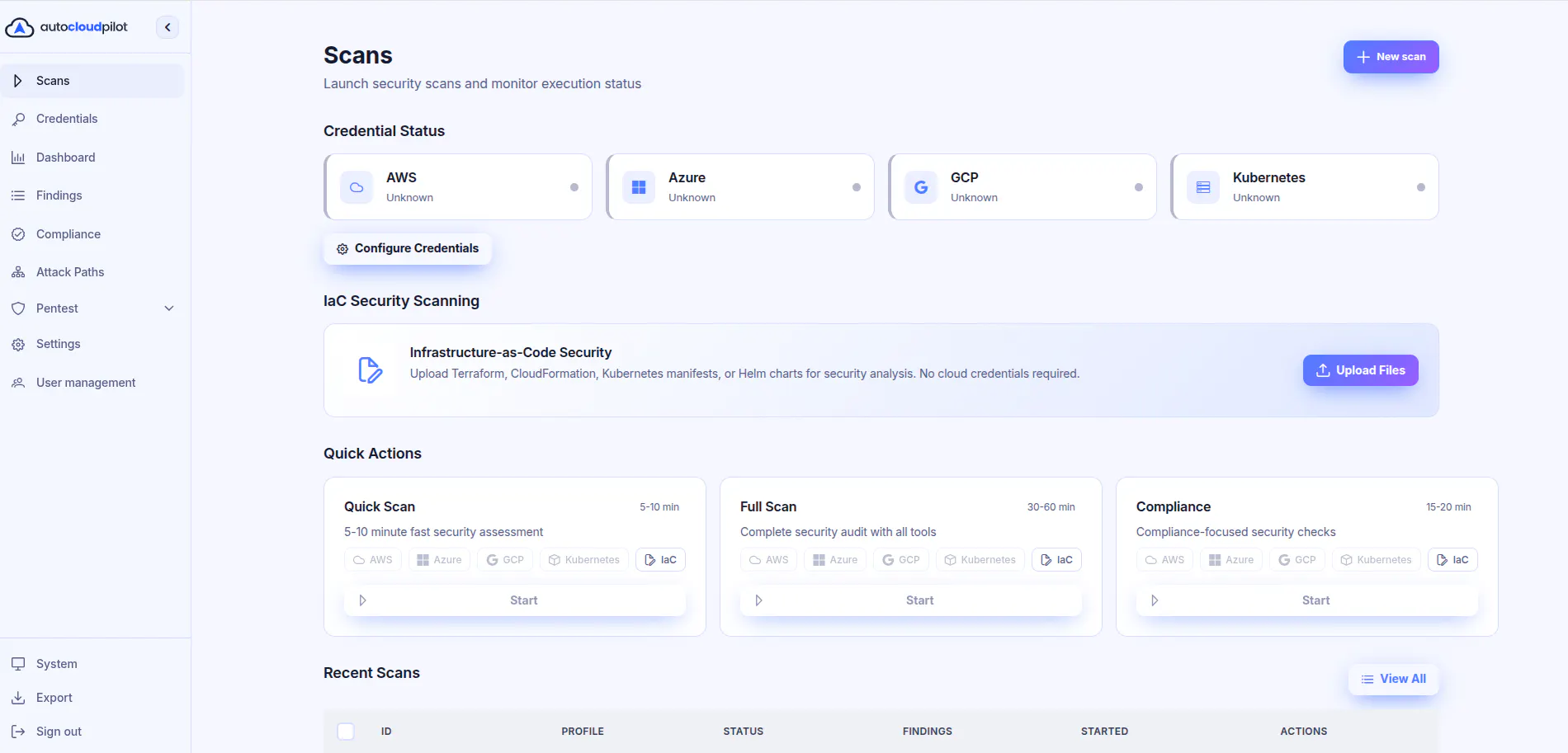Click the Settings gear icon in sidebar
Screen dimensions: 1568x753
18,344
